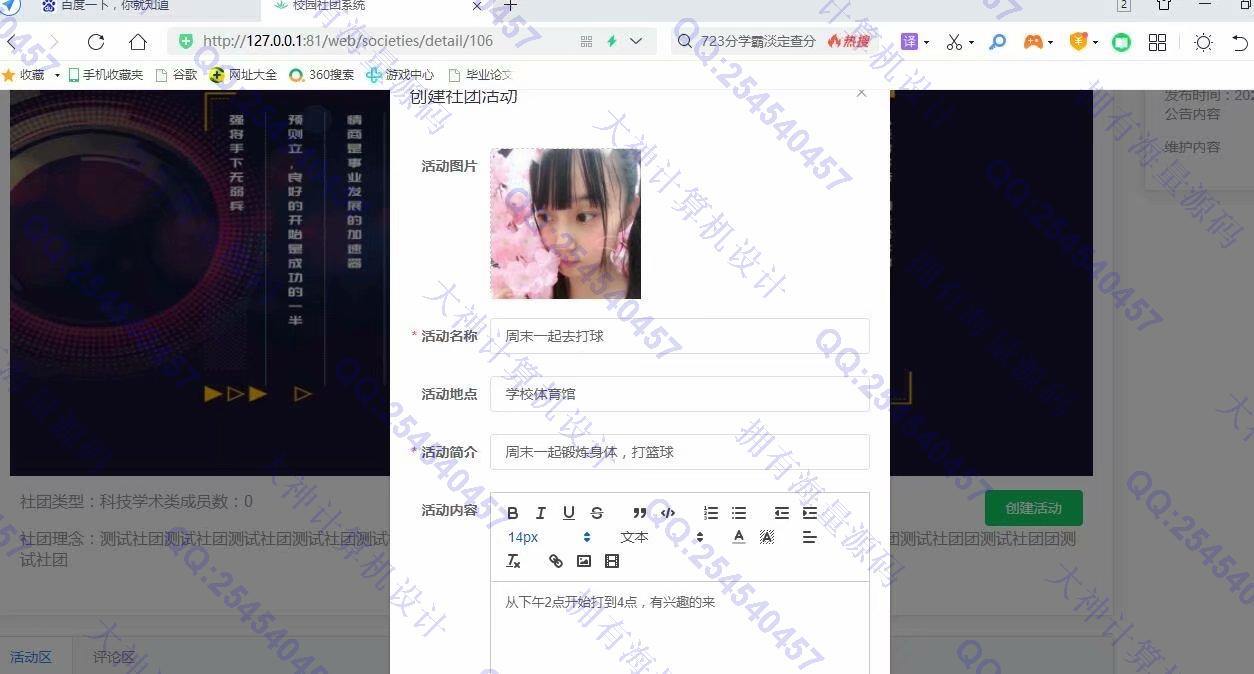1254x674 pixels.
Task: Insert a code block in the editor
Action: (x=668, y=513)
